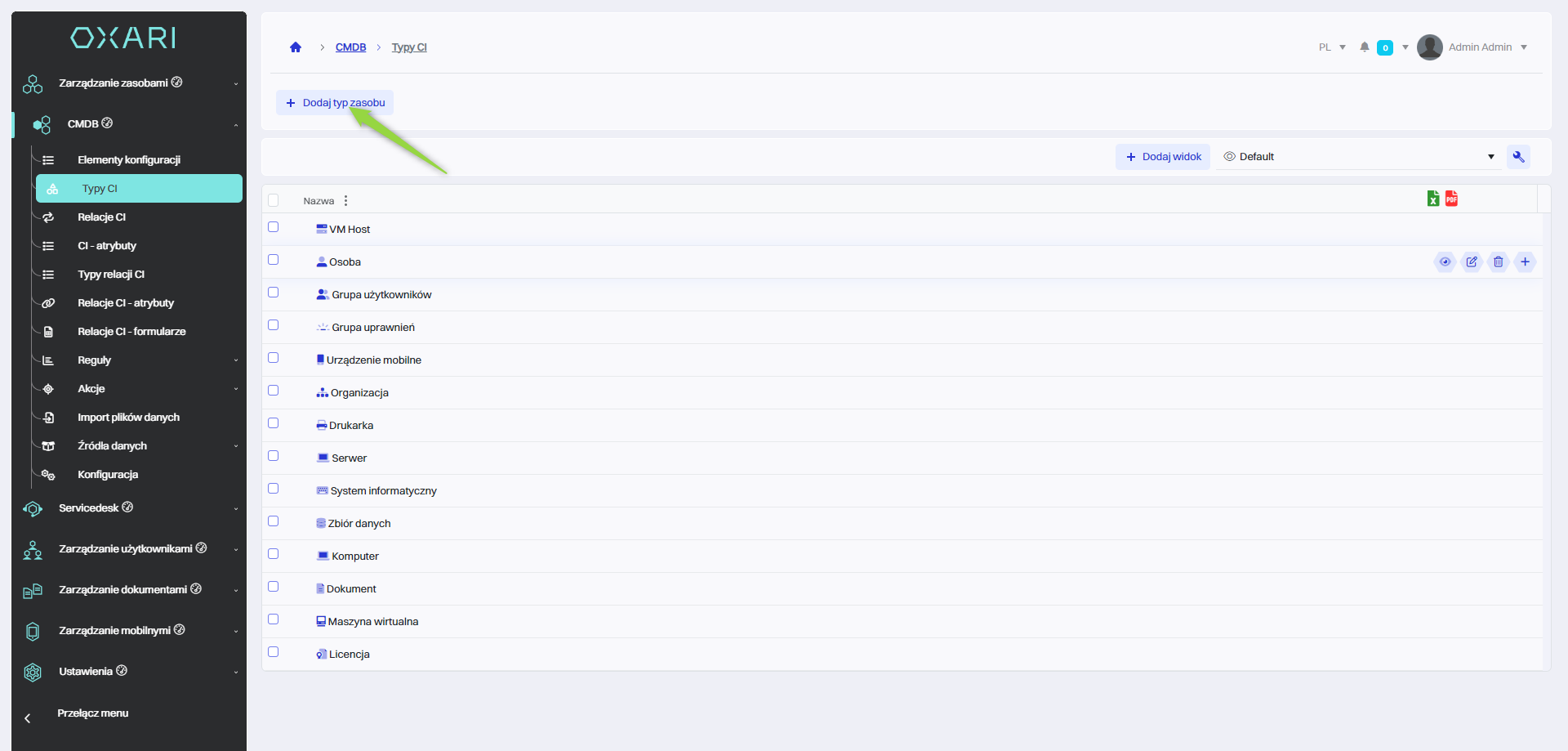Screen dimensions: 1568x751
Task: Toggle the select-all checkbox in header
Action: tap(274, 200)
